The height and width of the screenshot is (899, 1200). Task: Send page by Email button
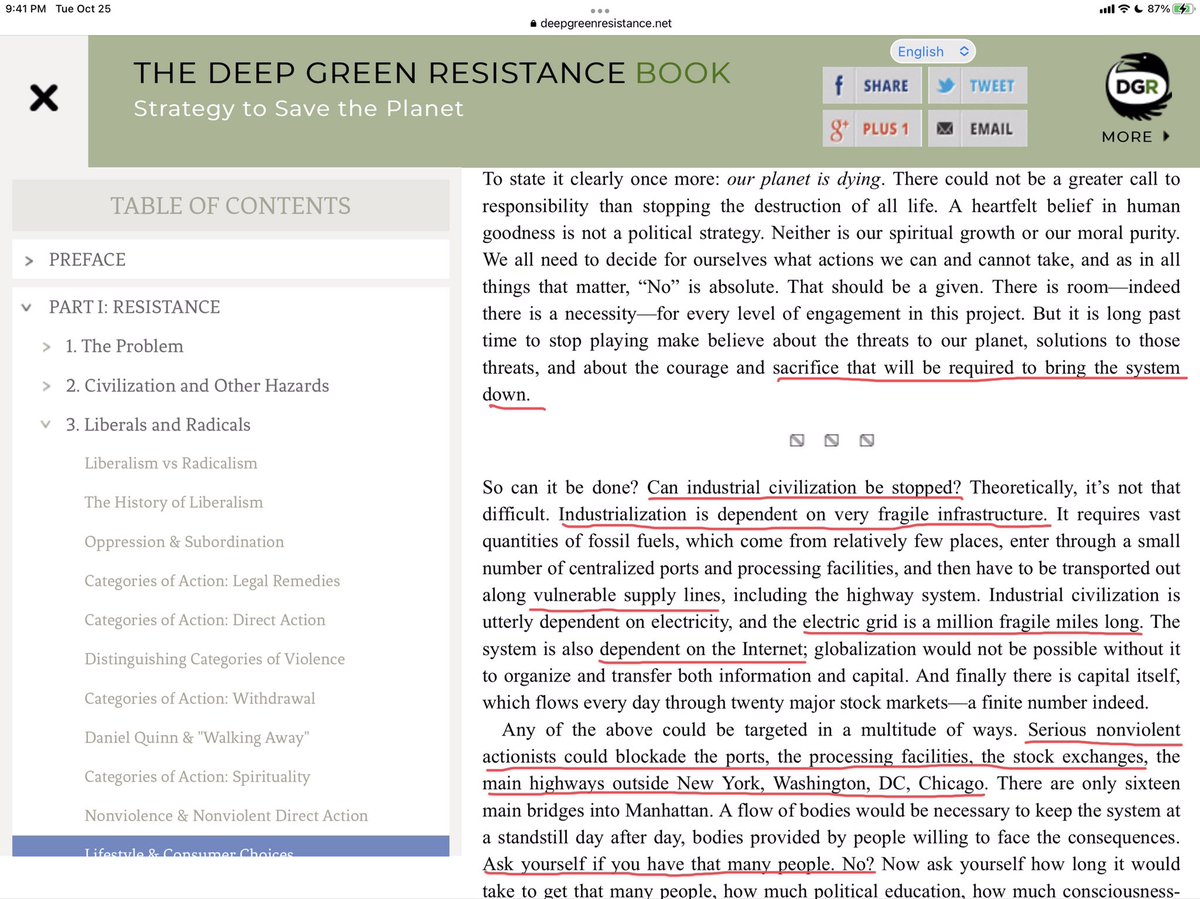tap(976, 129)
